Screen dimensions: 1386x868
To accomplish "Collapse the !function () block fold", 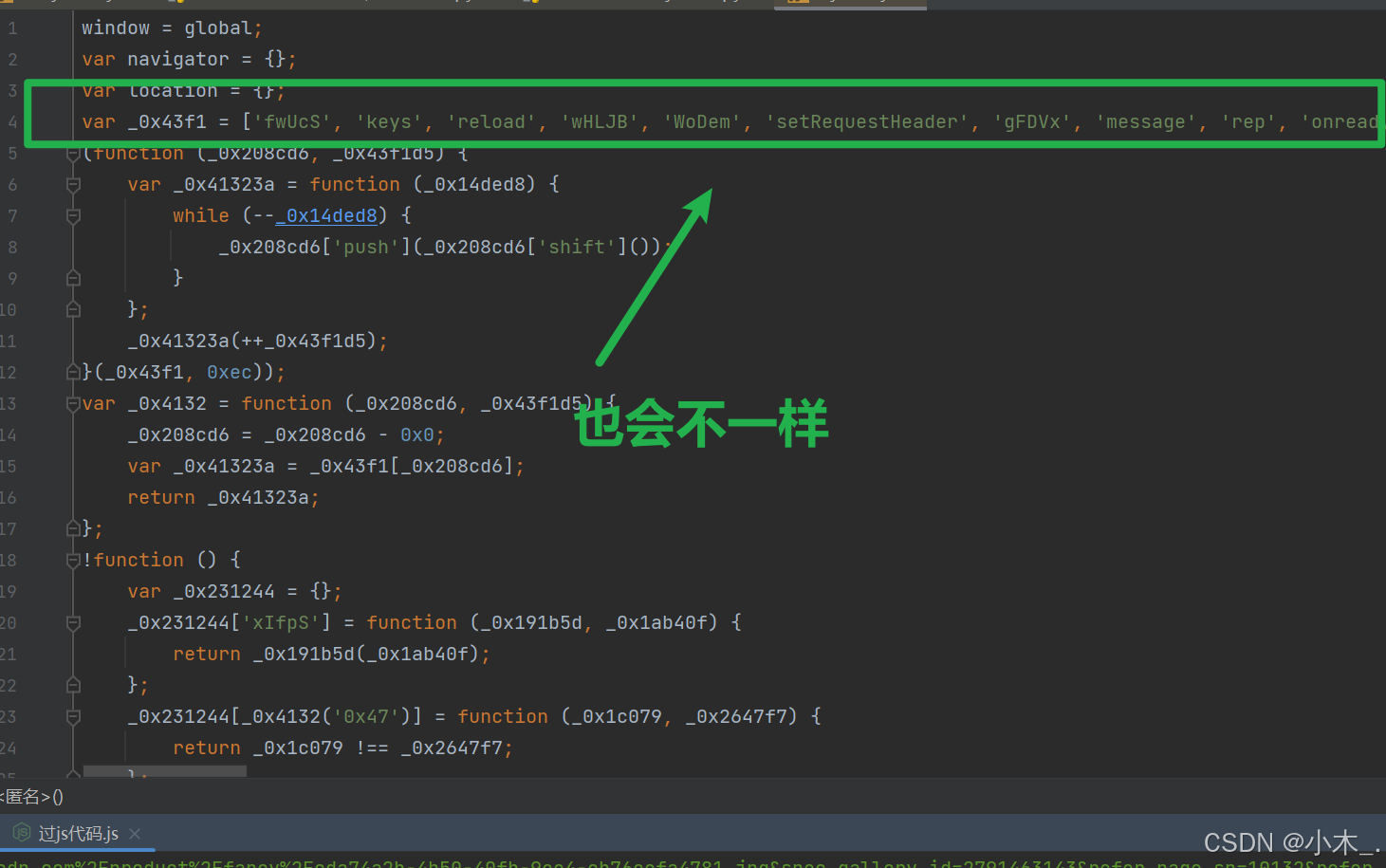I will click(x=73, y=561).
